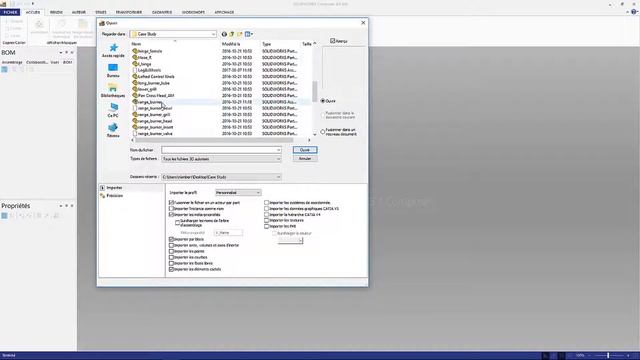
Task: Go back to the last visited folder
Action: click(224, 34)
